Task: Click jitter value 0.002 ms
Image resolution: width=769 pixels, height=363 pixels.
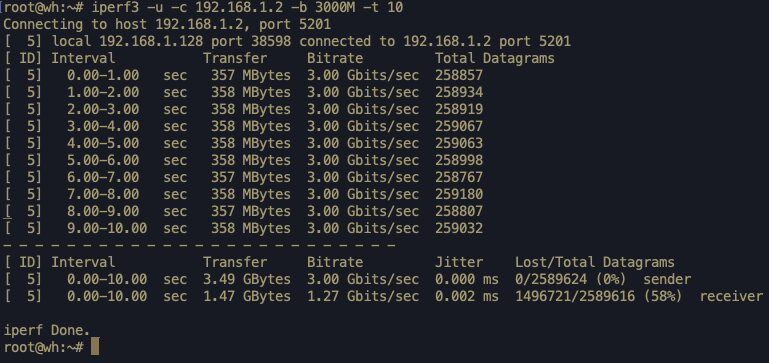Action: point(467,296)
